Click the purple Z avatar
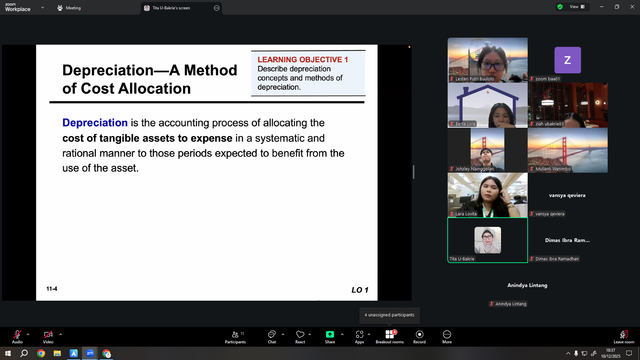 tap(567, 60)
